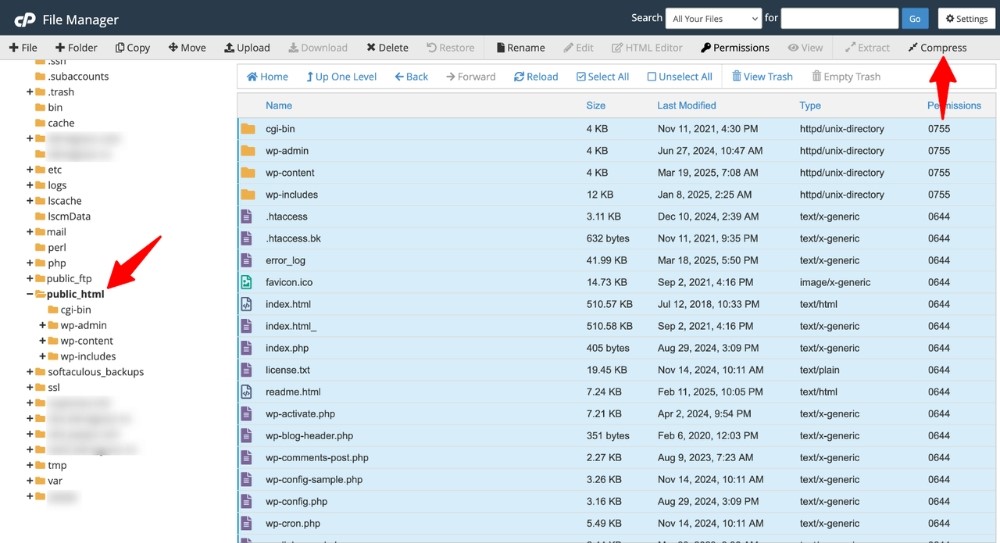Expand the etc tree folder

[29, 170]
